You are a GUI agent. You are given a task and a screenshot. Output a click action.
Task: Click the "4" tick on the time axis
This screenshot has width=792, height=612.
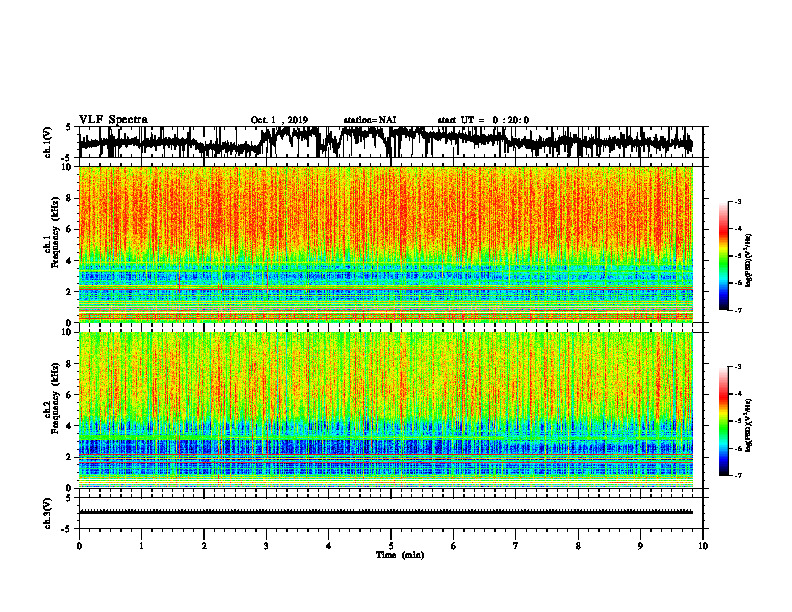pos(329,546)
